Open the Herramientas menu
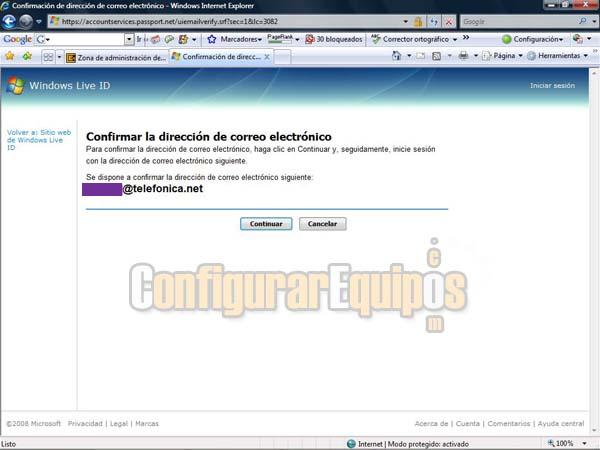This screenshot has width=600, height=450. point(557,56)
